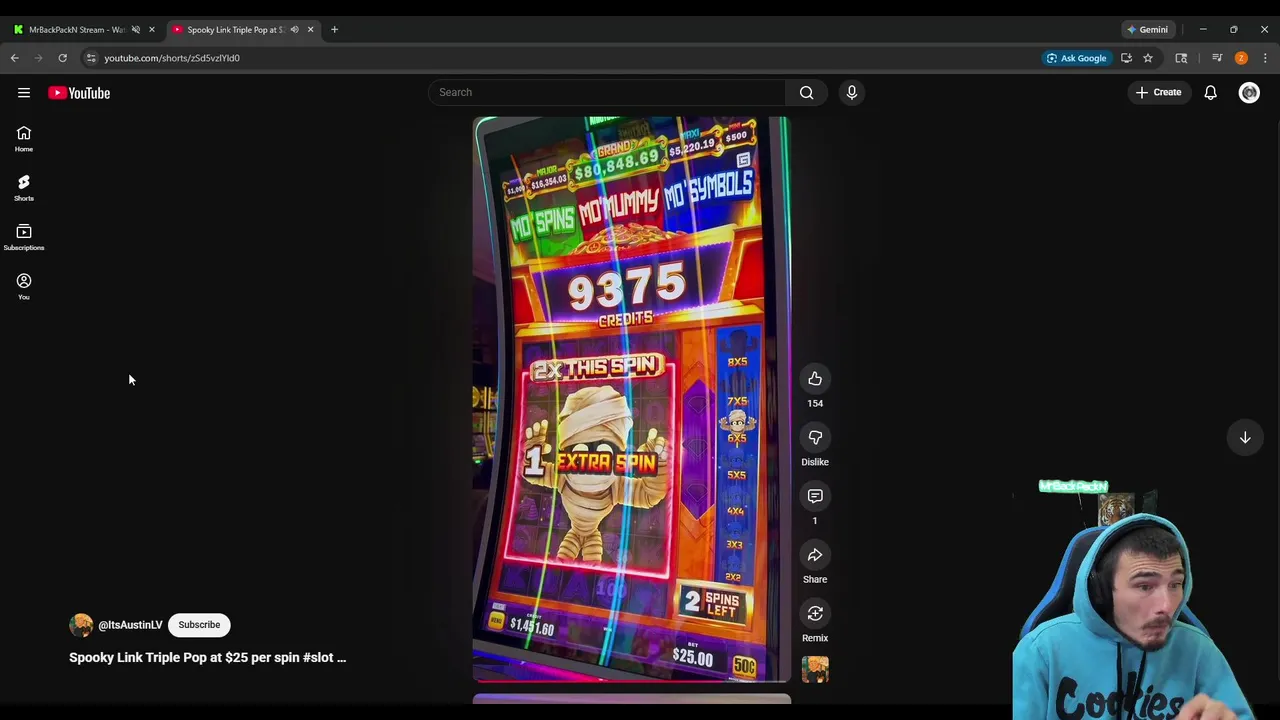Click the ItsAustinLV channel avatar
The width and height of the screenshot is (1280, 720).
[x=81, y=625]
